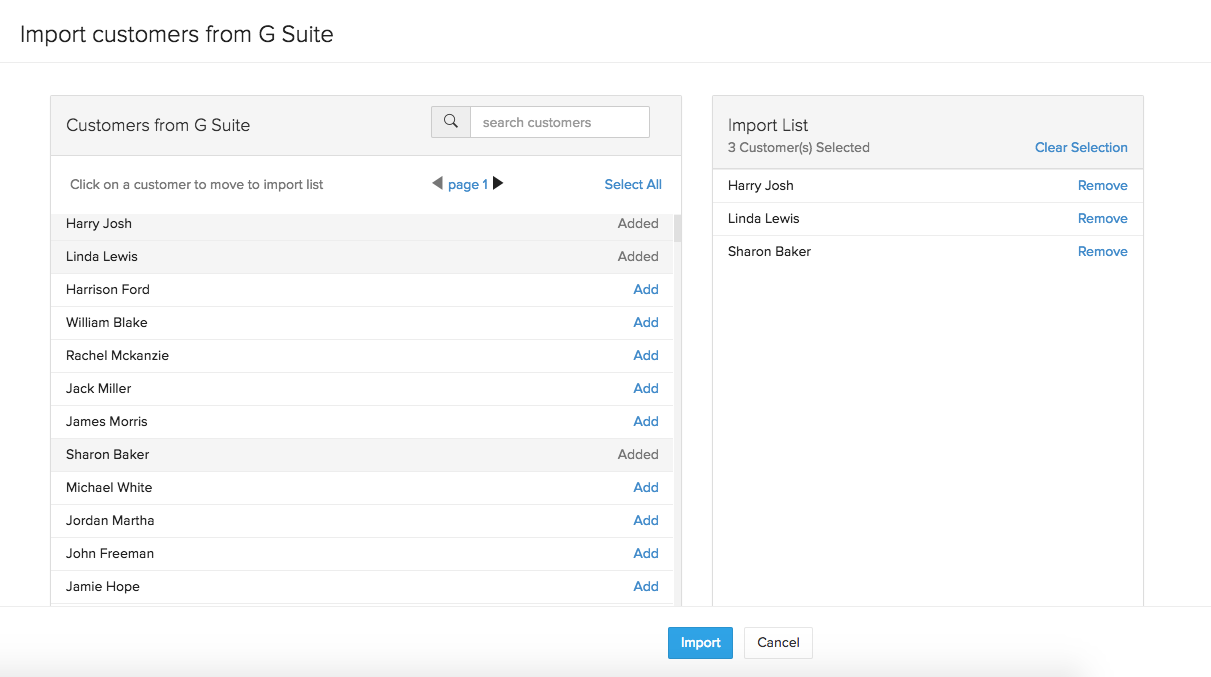The width and height of the screenshot is (1211, 677).
Task: Remove Harry Josh from the Import List
Action: click(1102, 185)
